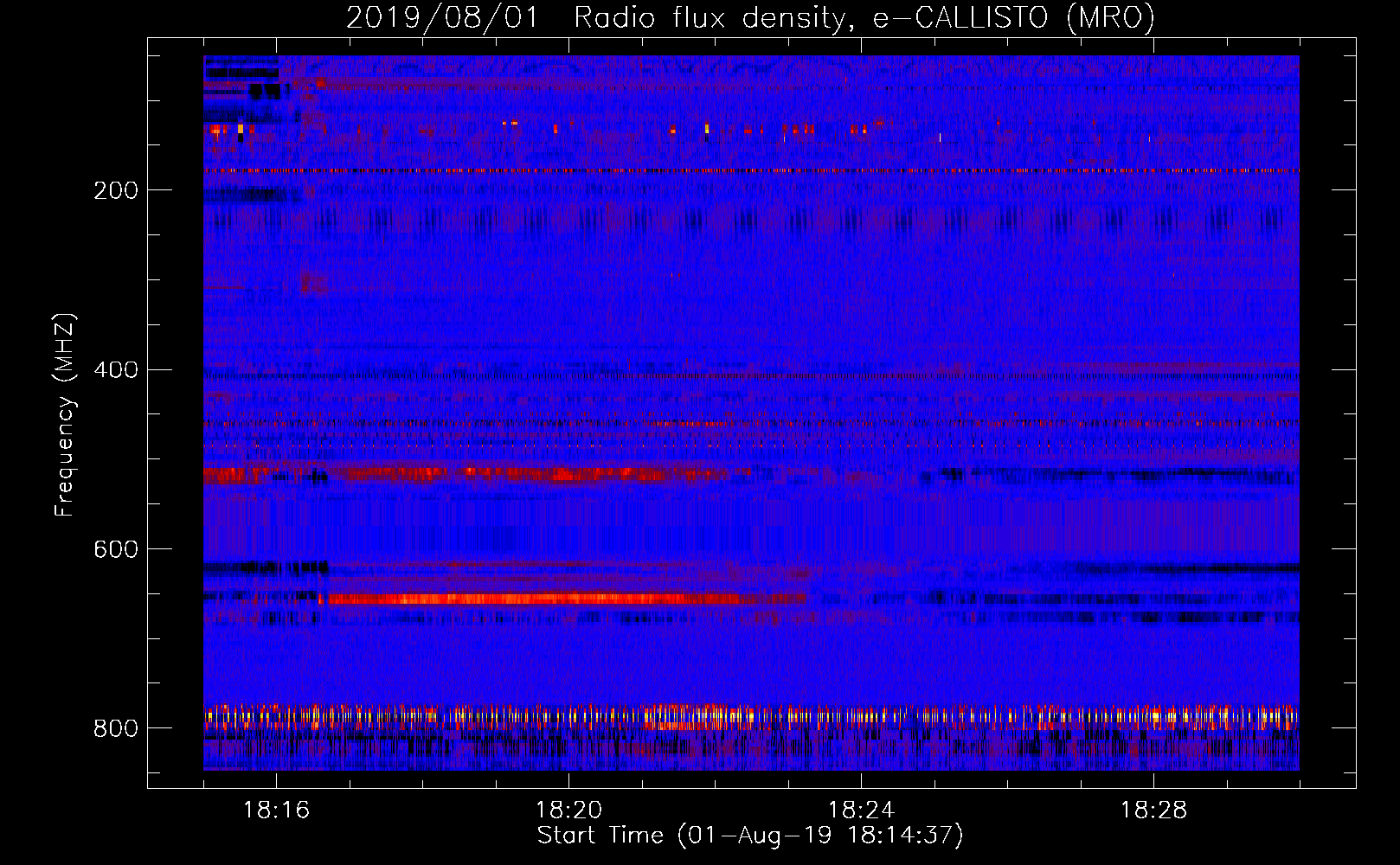Click the plot title text e-CALLISTO (MRO)

(x=1014, y=17)
